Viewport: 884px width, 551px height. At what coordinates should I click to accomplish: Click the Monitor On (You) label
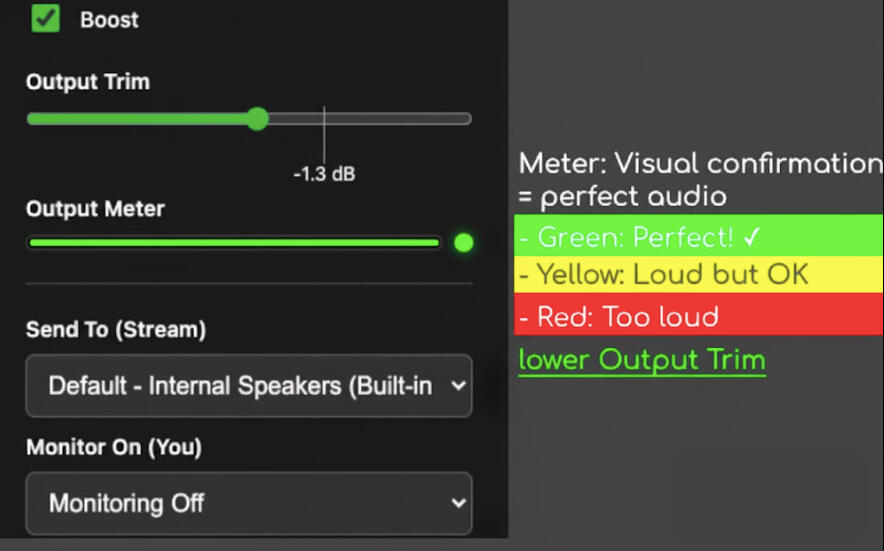tap(113, 447)
